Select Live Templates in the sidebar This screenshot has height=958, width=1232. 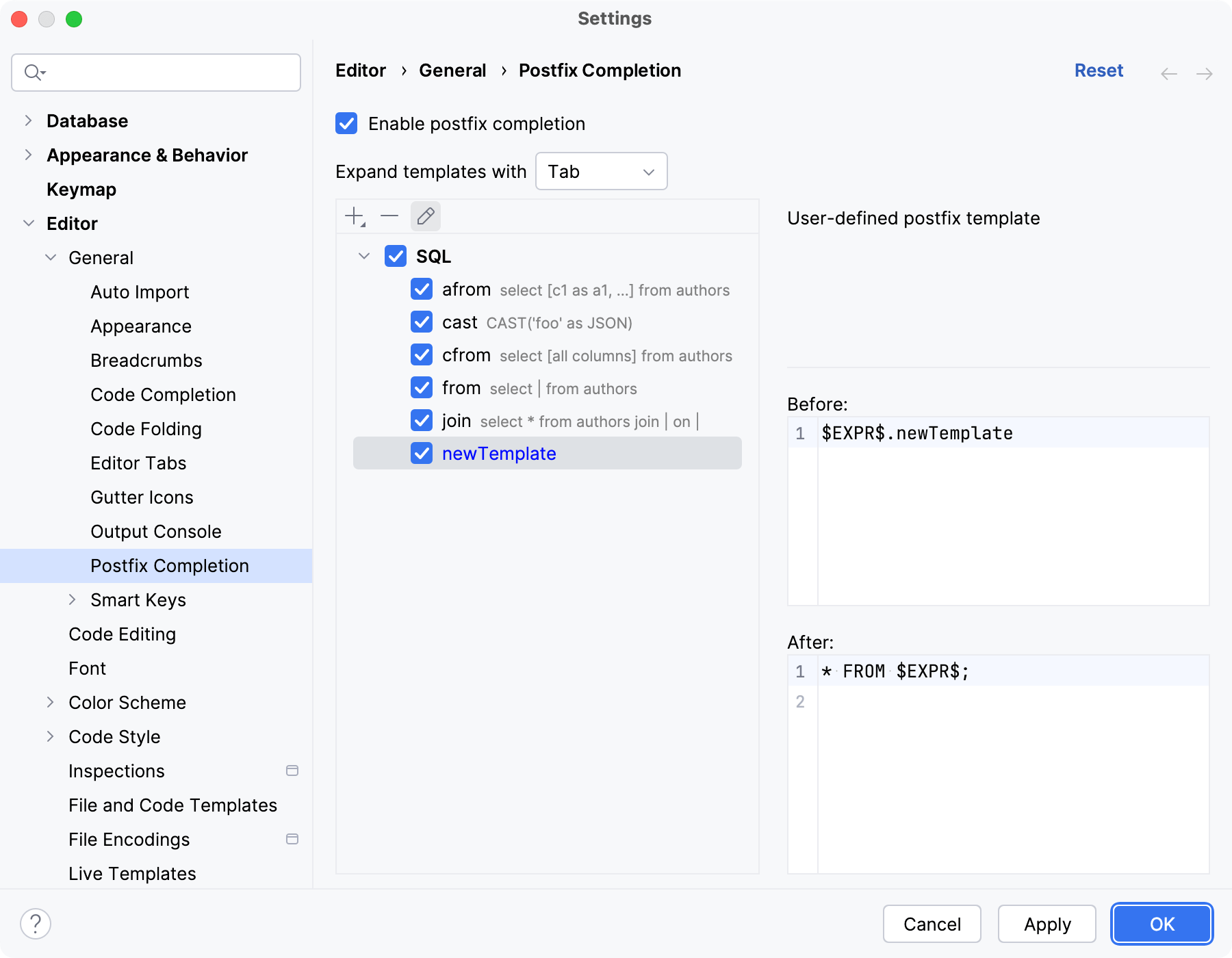point(131,873)
